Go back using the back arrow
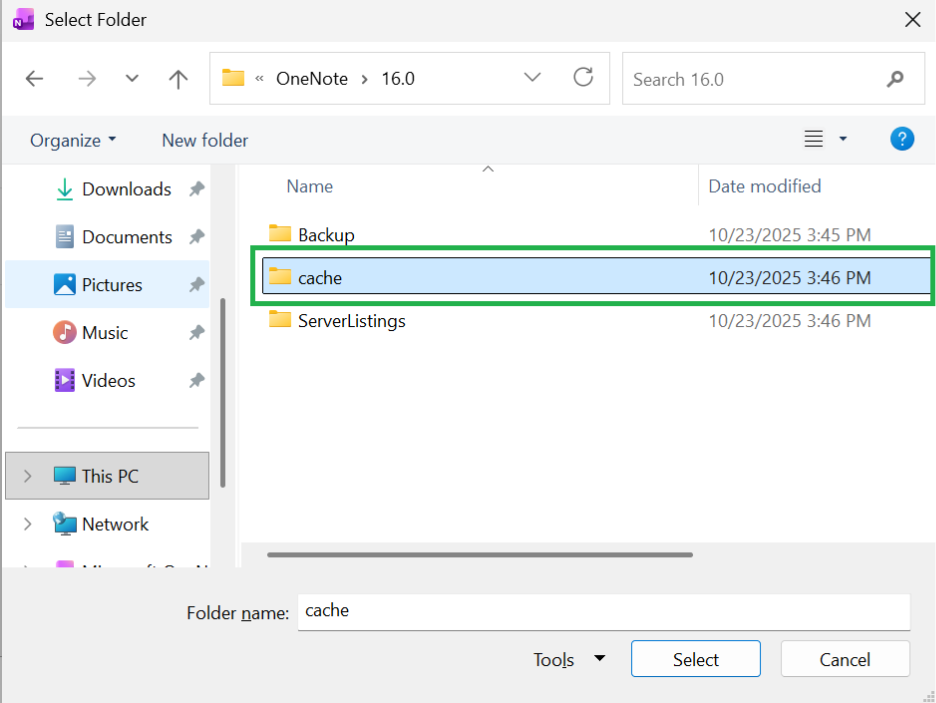The width and height of the screenshot is (936, 703). [x=35, y=79]
